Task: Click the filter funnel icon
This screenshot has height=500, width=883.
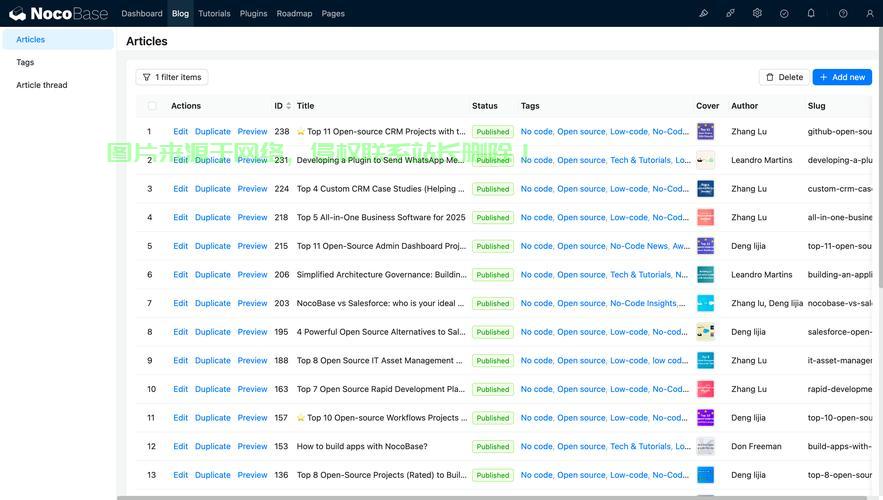Action: (146, 77)
